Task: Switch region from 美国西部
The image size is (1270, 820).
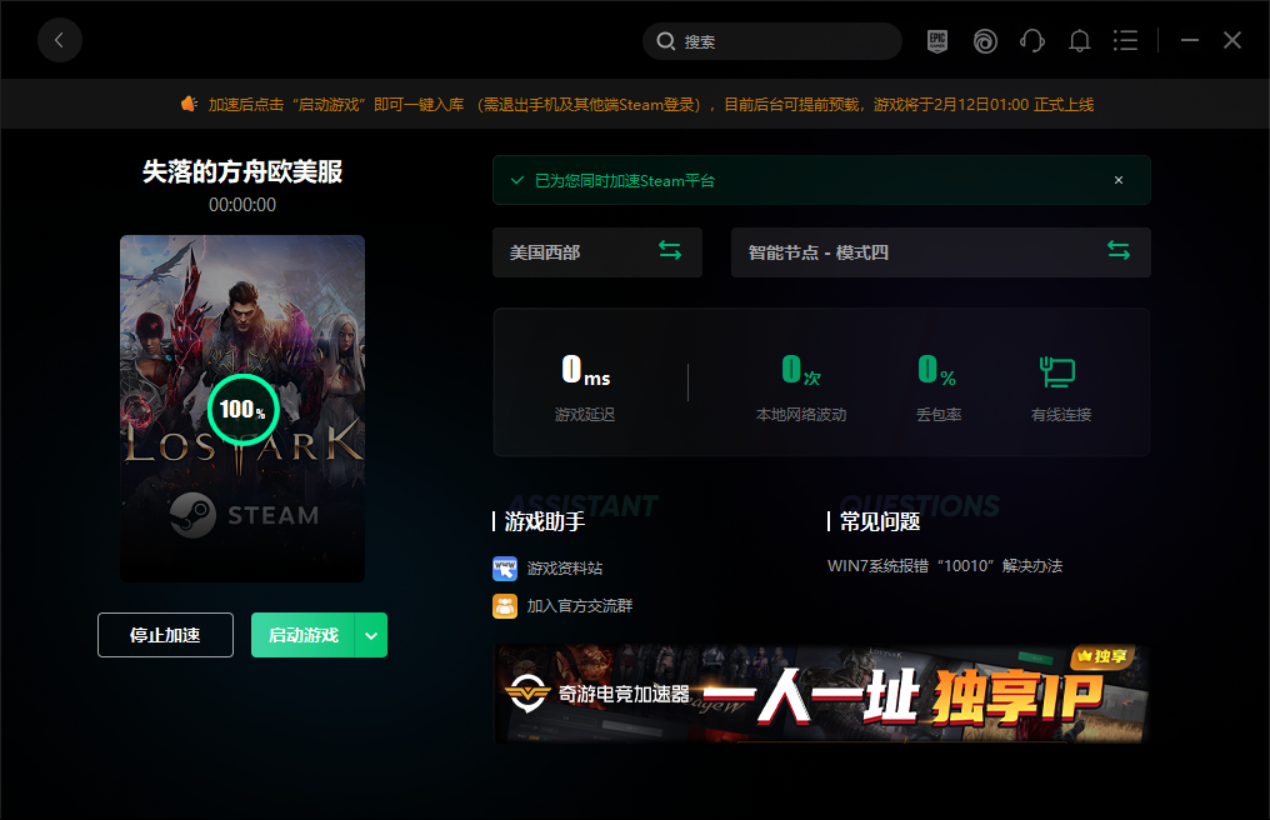Action: pyautogui.click(x=597, y=252)
